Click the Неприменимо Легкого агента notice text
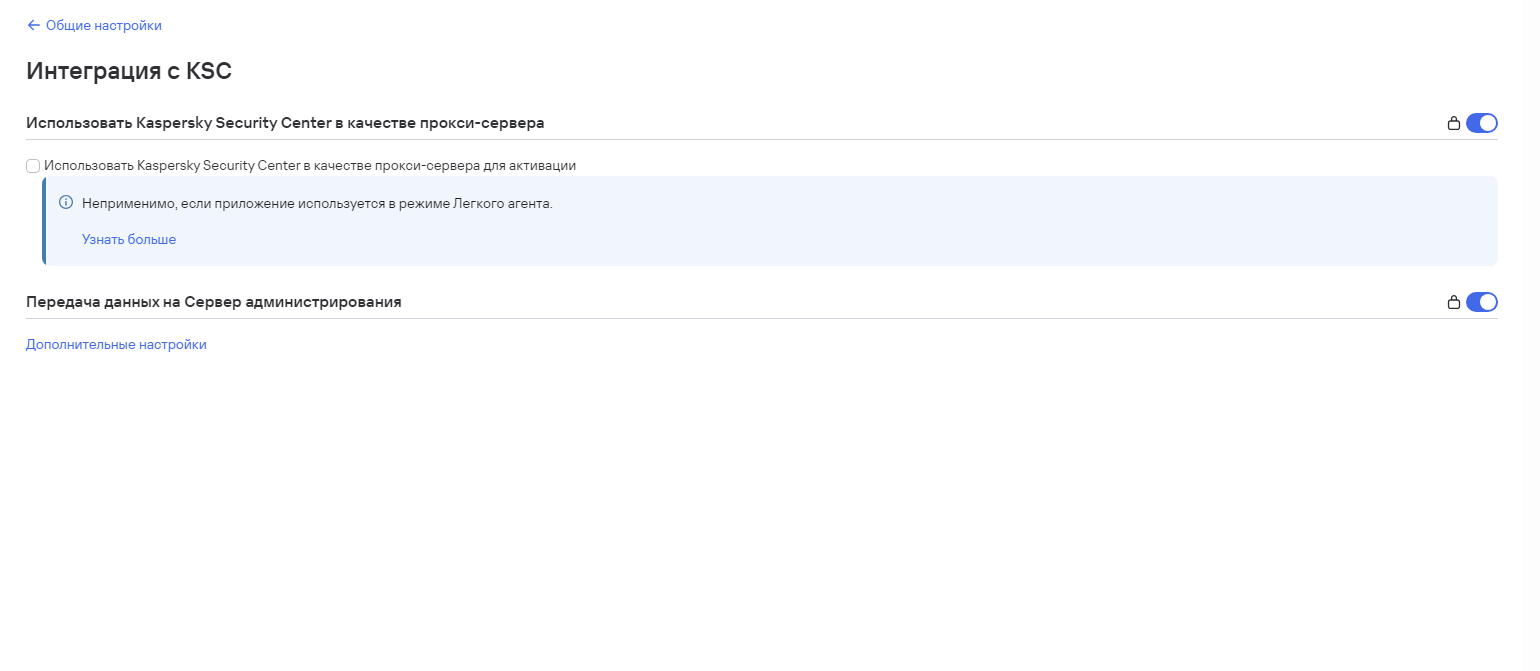This screenshot has width=1540, height=671. click(x=317, y=204)
